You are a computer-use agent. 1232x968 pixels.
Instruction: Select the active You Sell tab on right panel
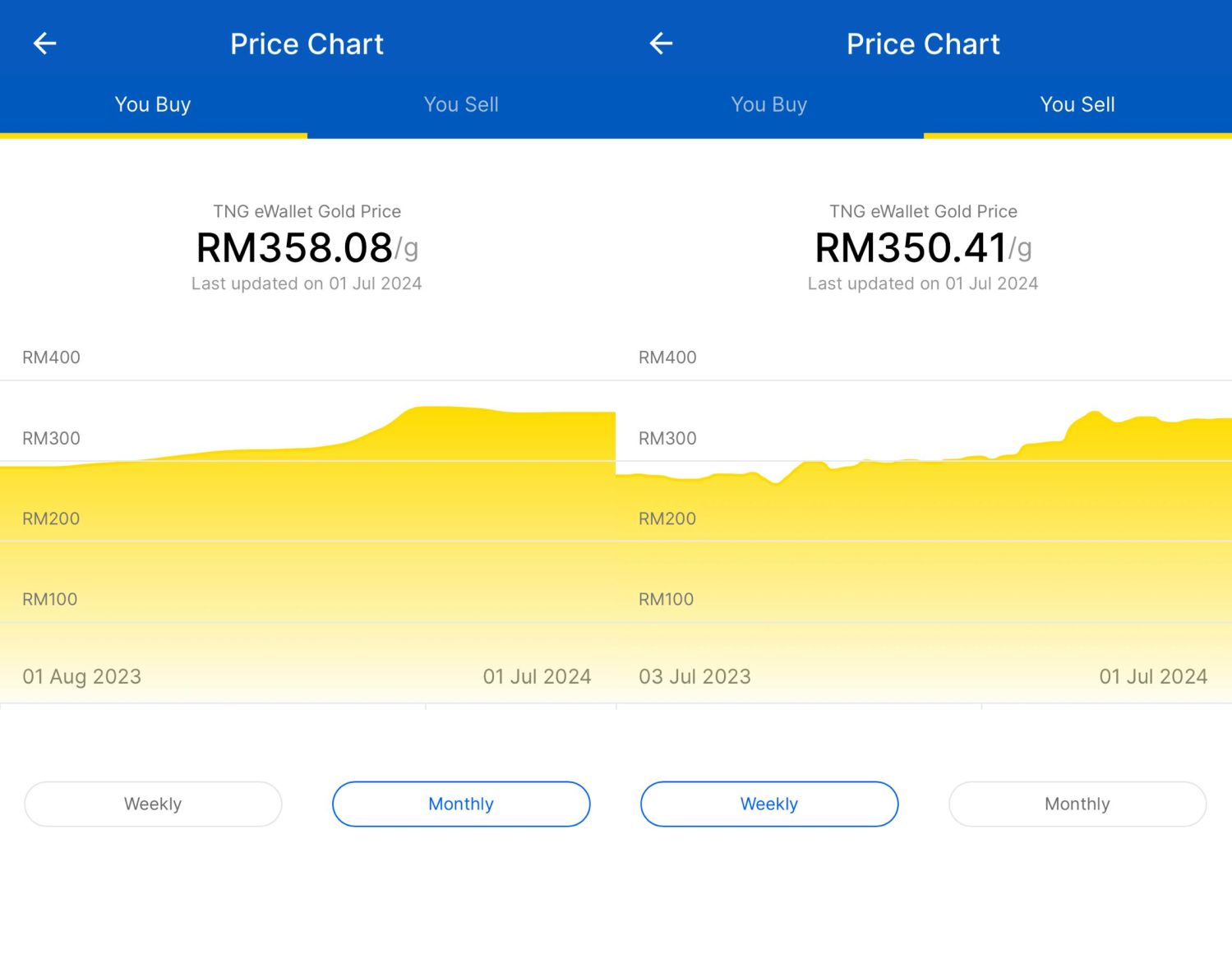click(1077, 104)
